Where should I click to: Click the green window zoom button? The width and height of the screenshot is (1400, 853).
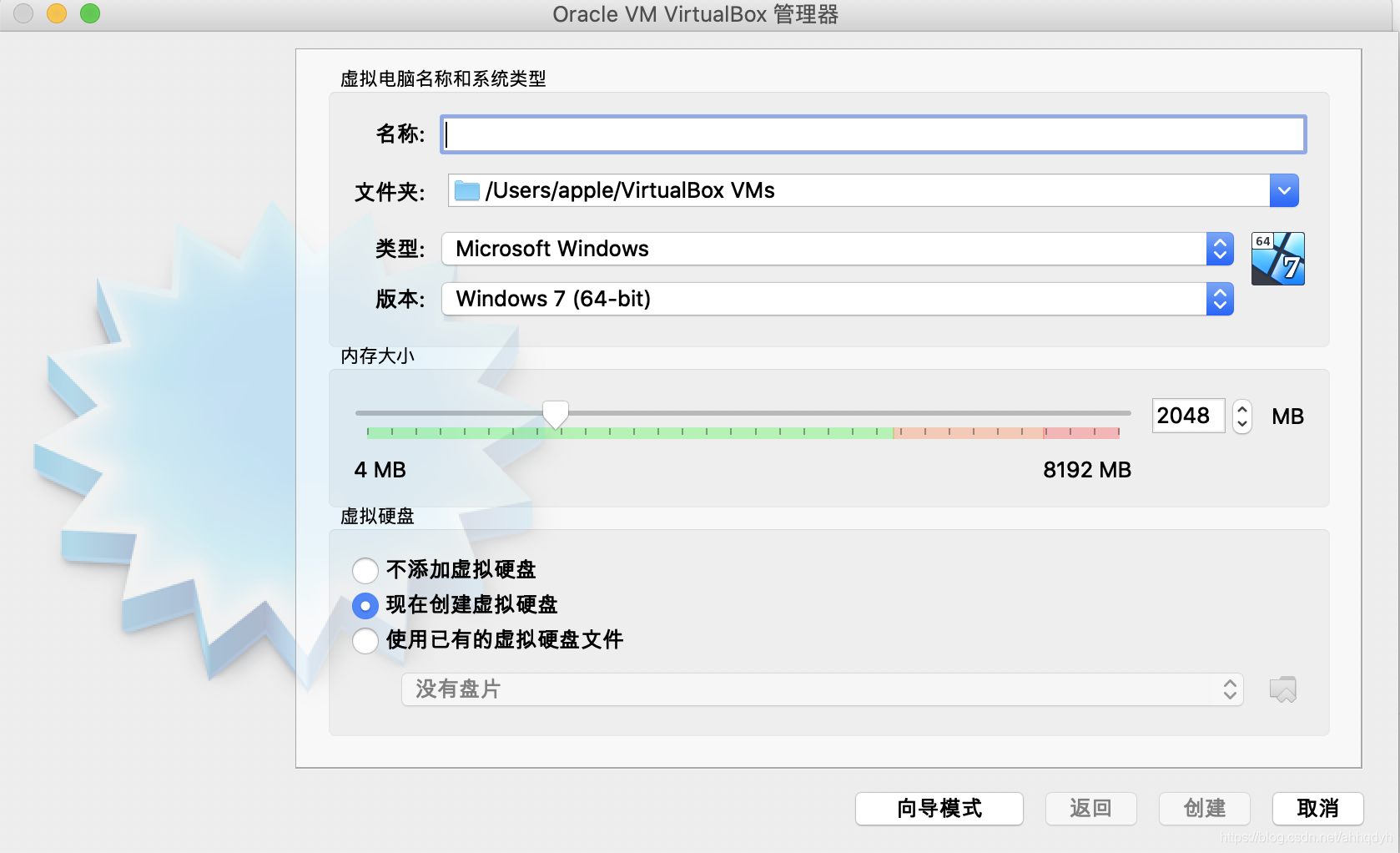point(90,13)
